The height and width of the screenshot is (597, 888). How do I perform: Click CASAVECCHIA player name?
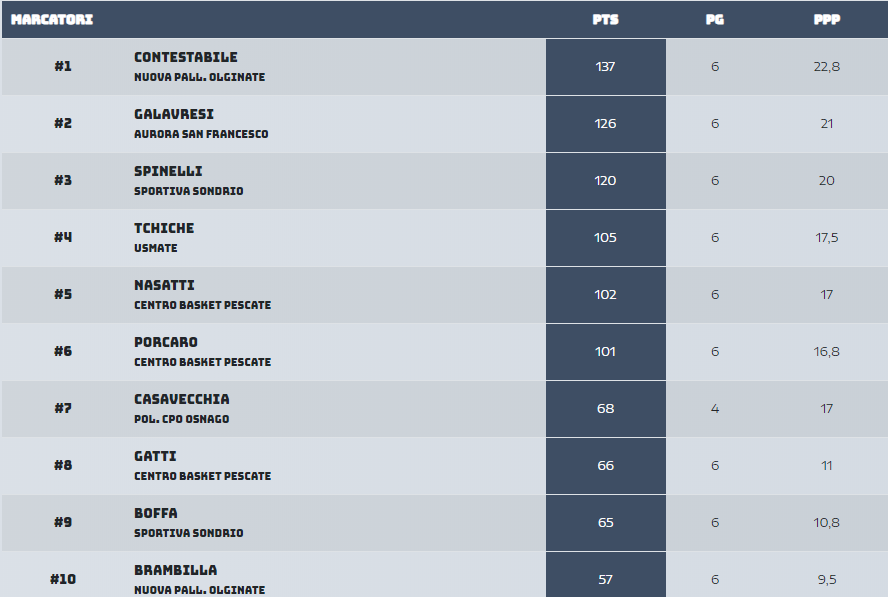(182, 399)
